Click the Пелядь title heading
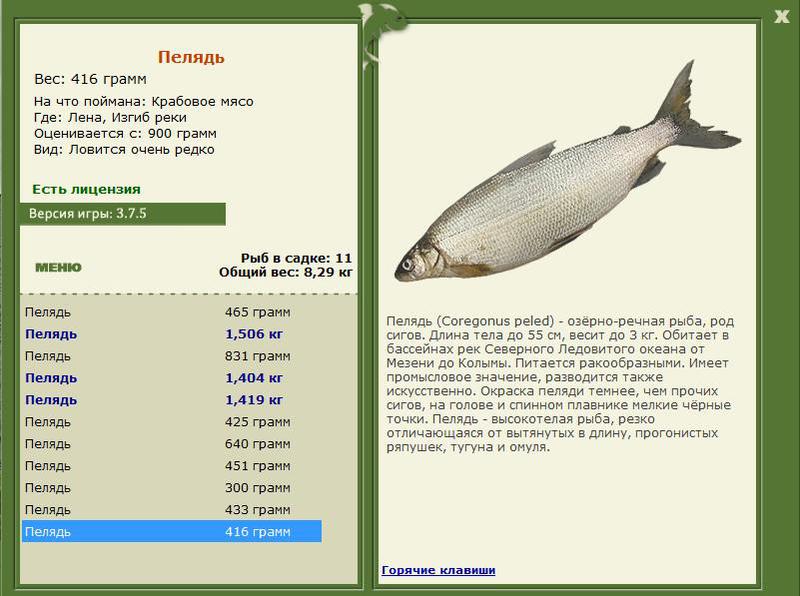 191,57
